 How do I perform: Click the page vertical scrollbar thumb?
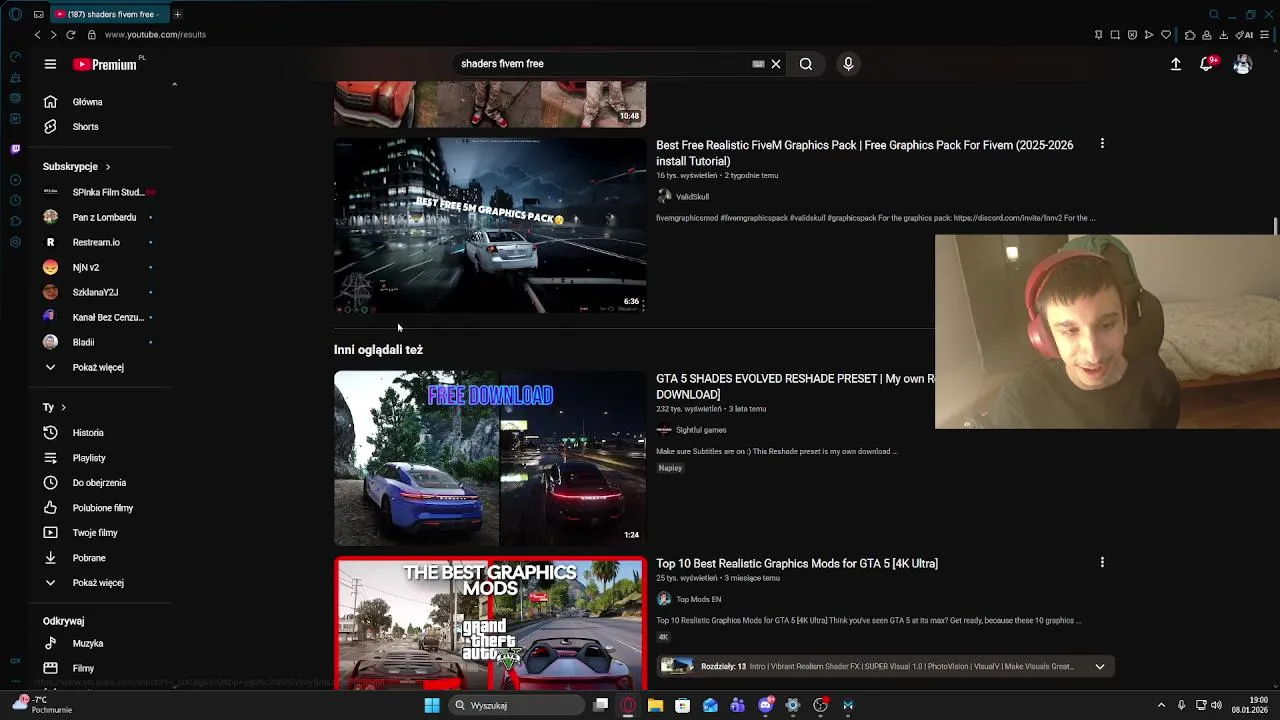coord(1276,228)
